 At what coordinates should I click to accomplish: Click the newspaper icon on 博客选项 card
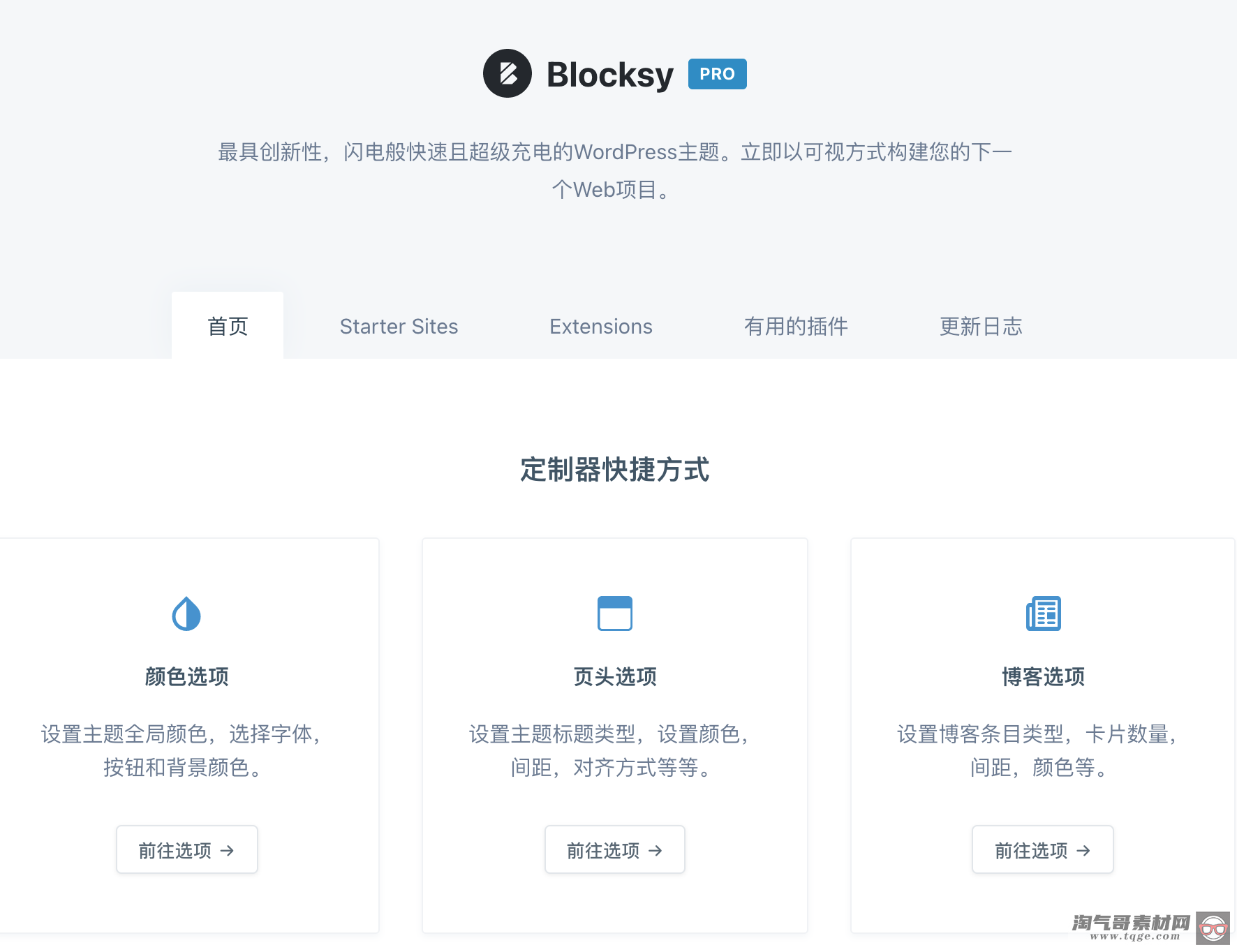pos(1043,613)
